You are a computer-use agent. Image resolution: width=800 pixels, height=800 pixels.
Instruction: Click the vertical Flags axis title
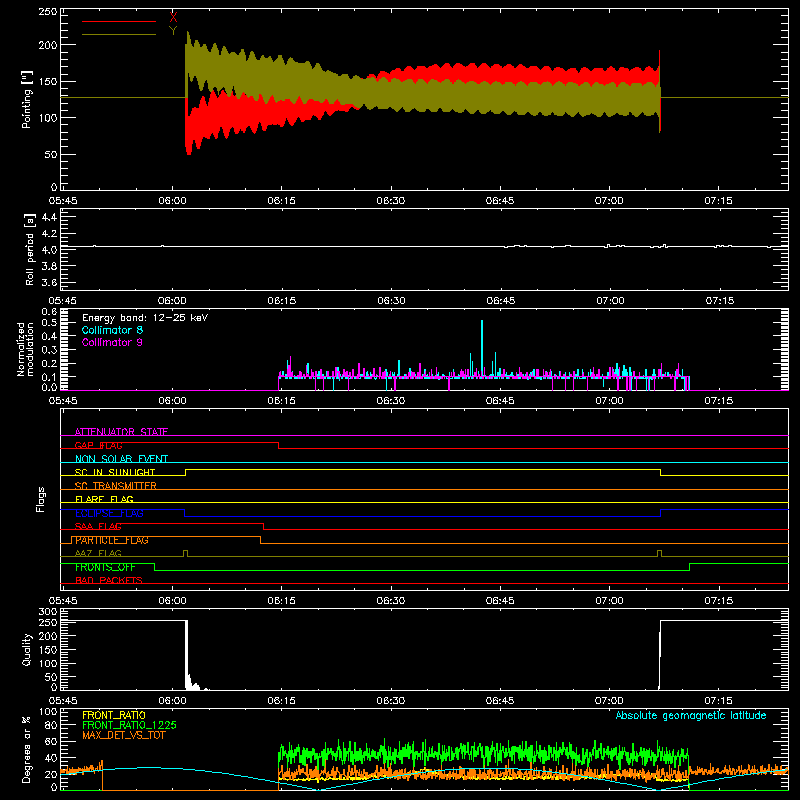(41, 499)
